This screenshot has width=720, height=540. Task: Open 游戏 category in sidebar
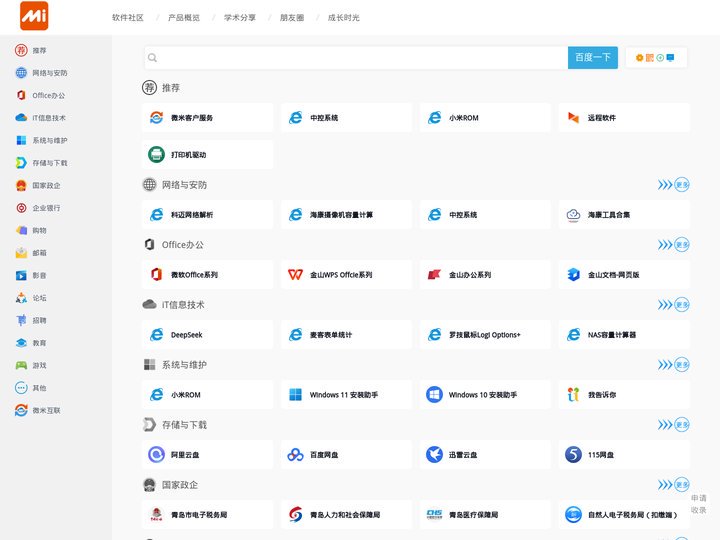pos(31,365)
